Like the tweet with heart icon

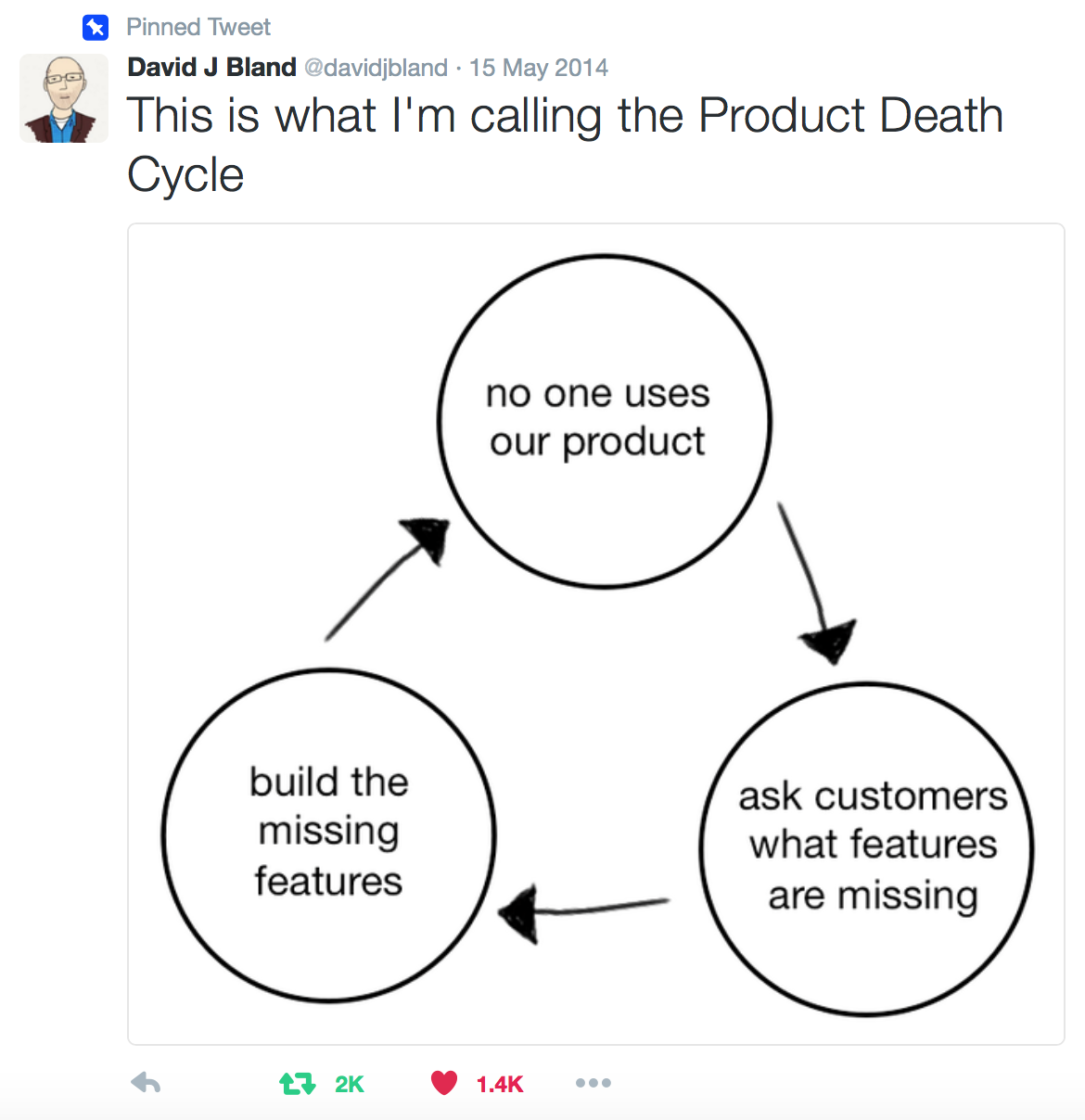pos(444,1083)
